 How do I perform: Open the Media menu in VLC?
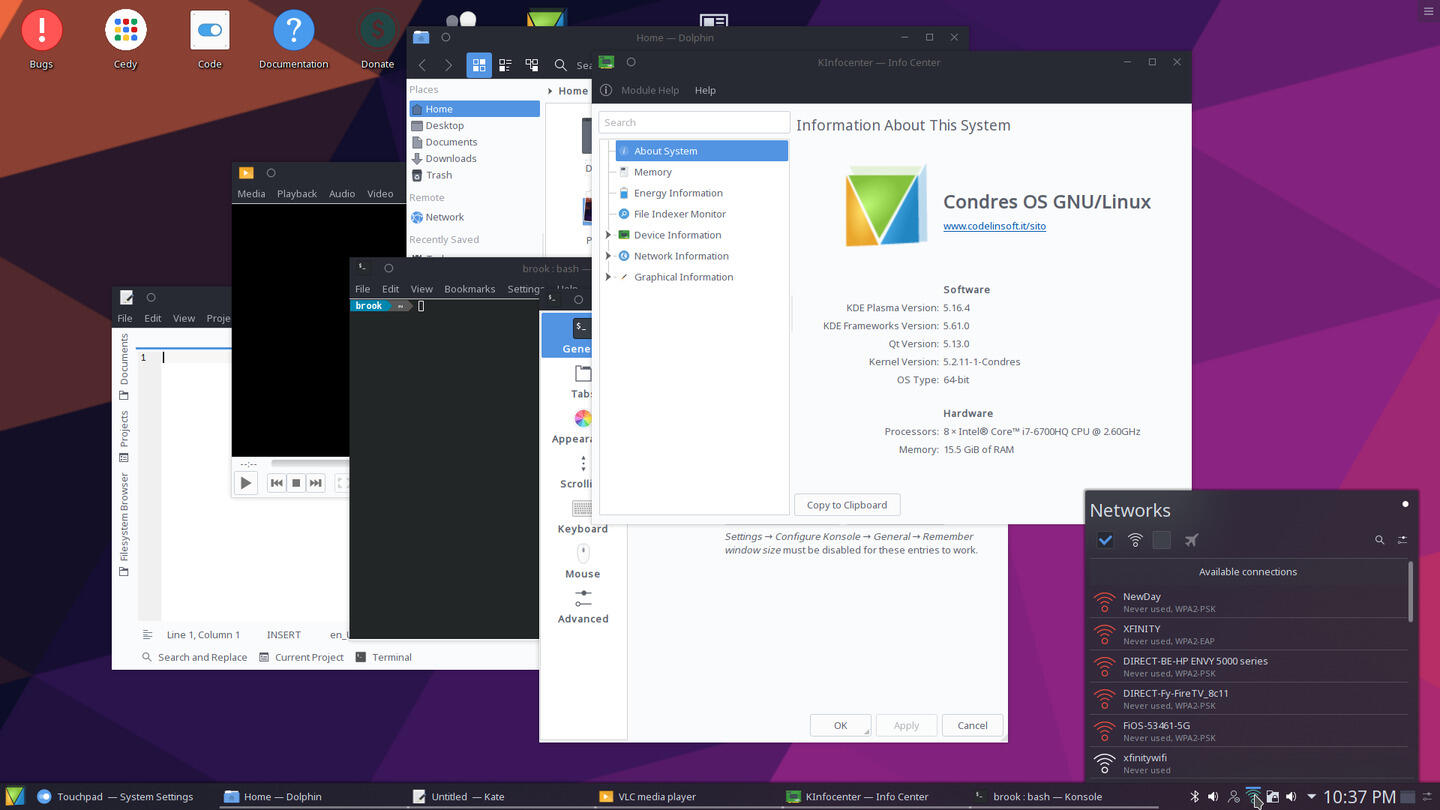click(x=251, y=194)
